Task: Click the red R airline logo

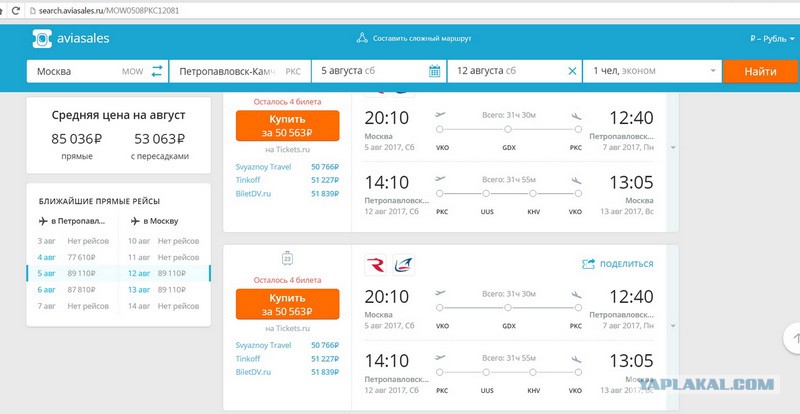Action: (x=376, y=265)
